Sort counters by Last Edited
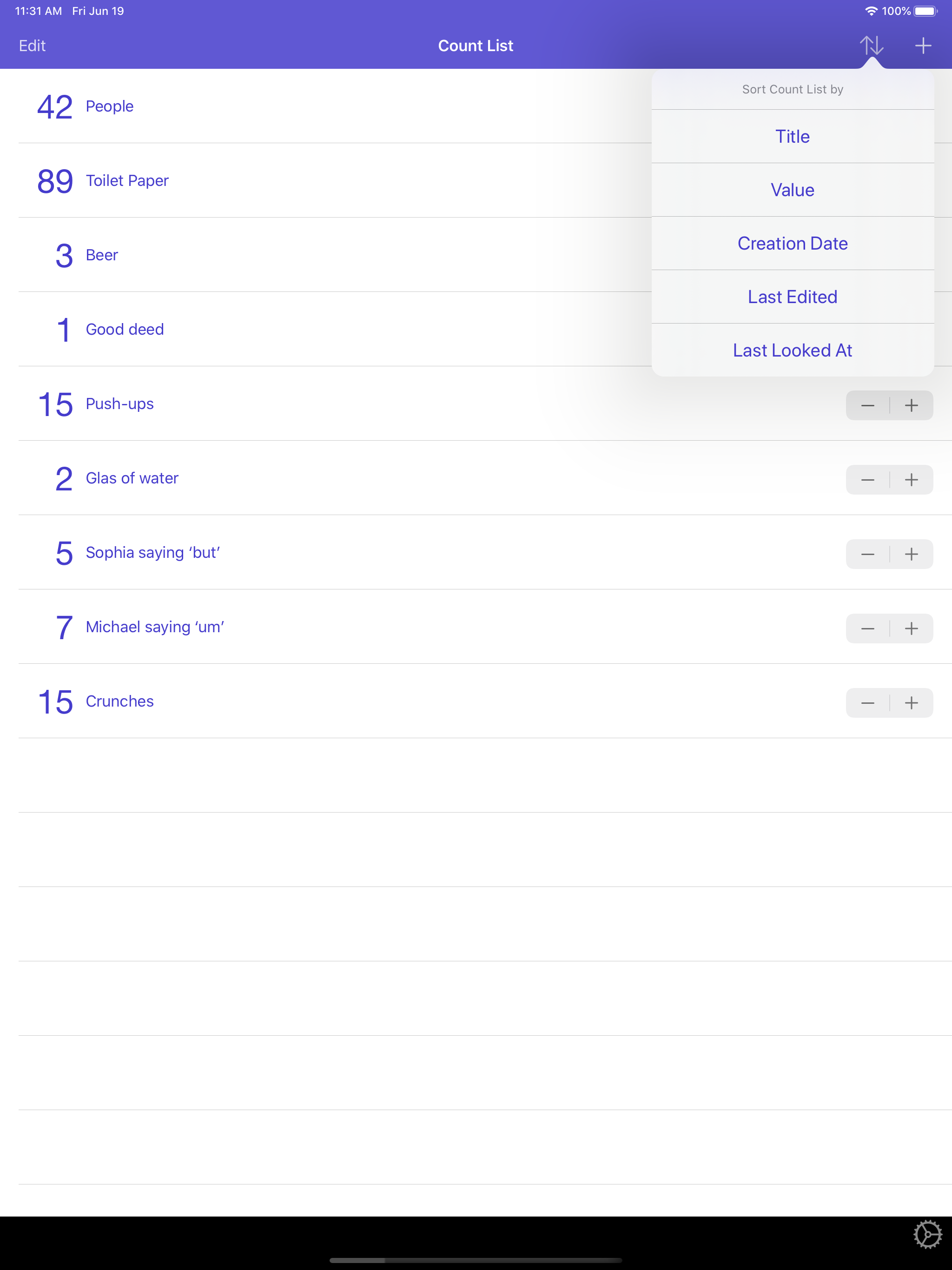The image size is (952, 1270). coord(793,296)
